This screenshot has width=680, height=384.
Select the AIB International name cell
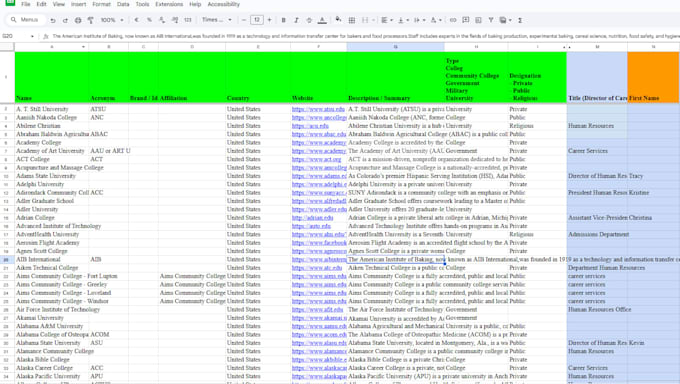(52, 259)
